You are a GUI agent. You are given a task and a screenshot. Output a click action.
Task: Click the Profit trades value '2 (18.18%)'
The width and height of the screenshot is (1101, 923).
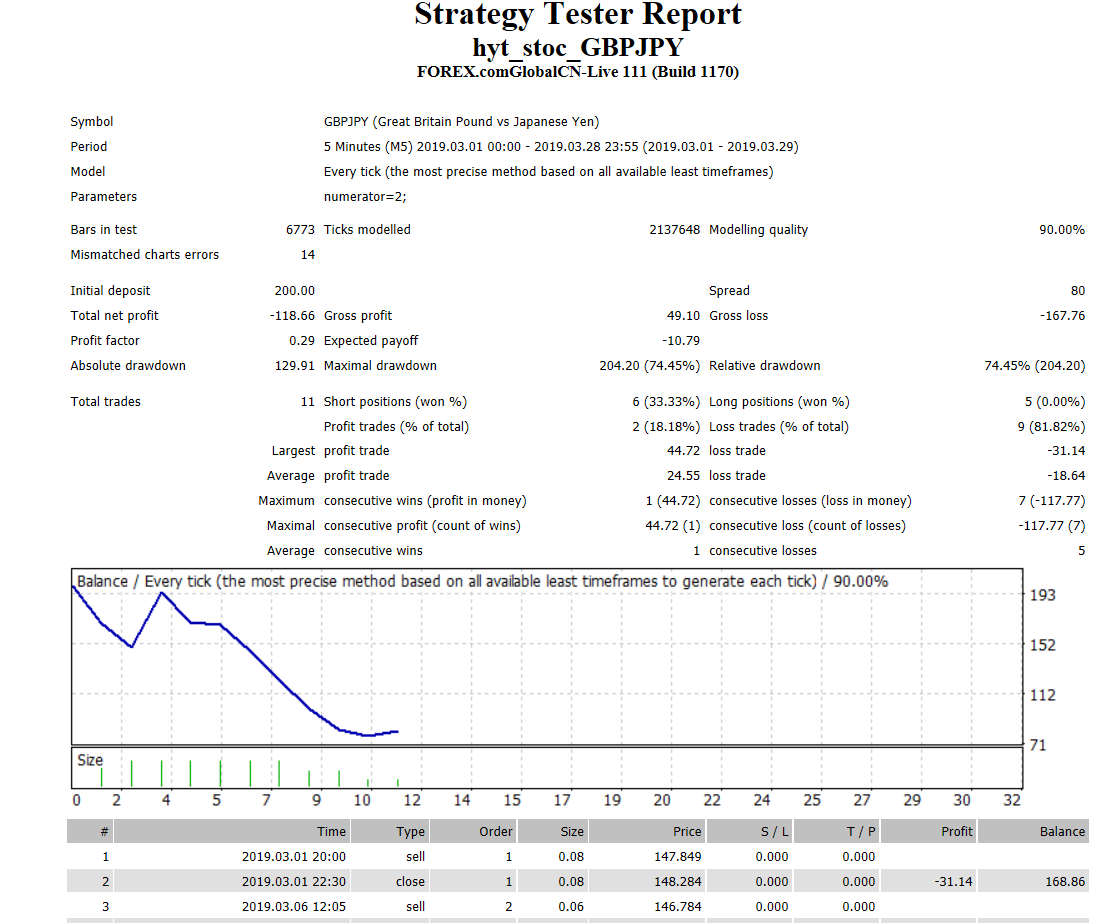point(666,426)
